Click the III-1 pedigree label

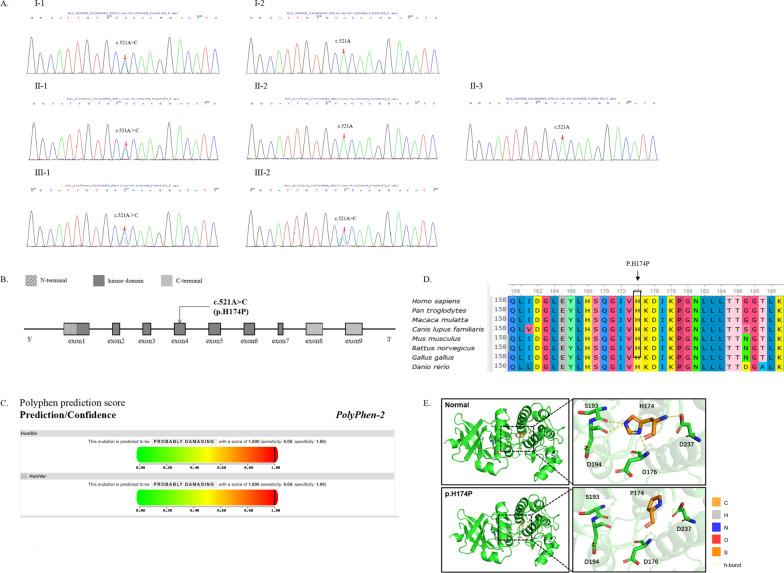coord(42,172)
